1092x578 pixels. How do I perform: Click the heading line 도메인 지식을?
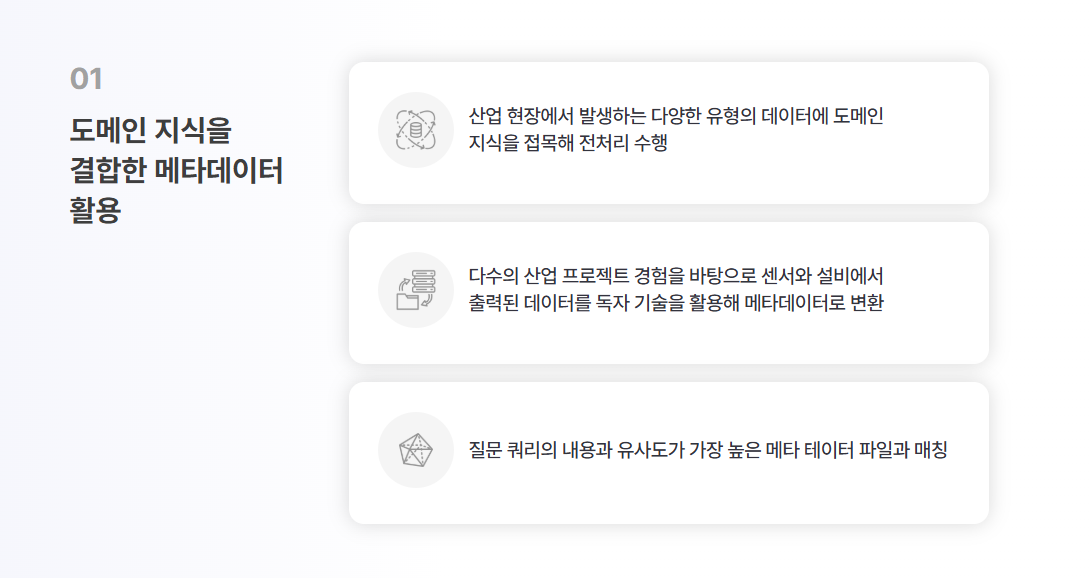click(150, 130)
